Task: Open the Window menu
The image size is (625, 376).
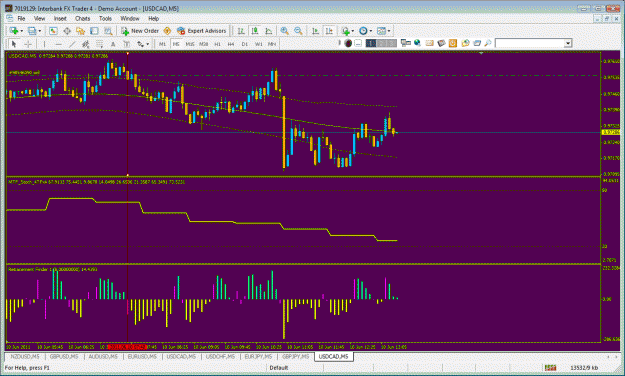Action: [130, 18]
